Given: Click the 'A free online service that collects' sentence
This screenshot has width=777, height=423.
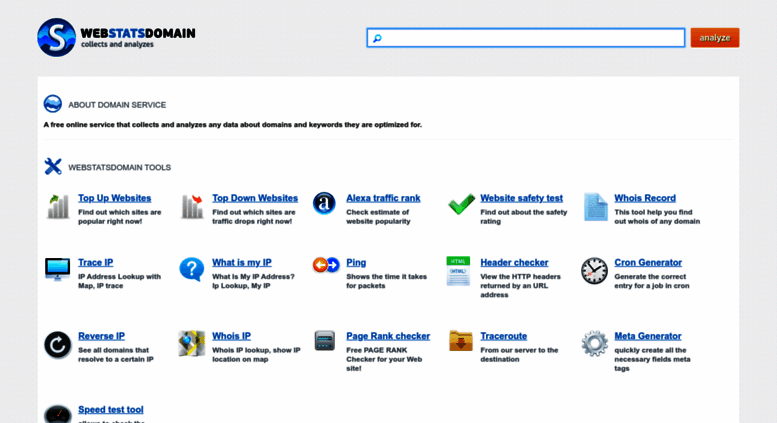Looking at the screenshot, I should coord(232,125).
